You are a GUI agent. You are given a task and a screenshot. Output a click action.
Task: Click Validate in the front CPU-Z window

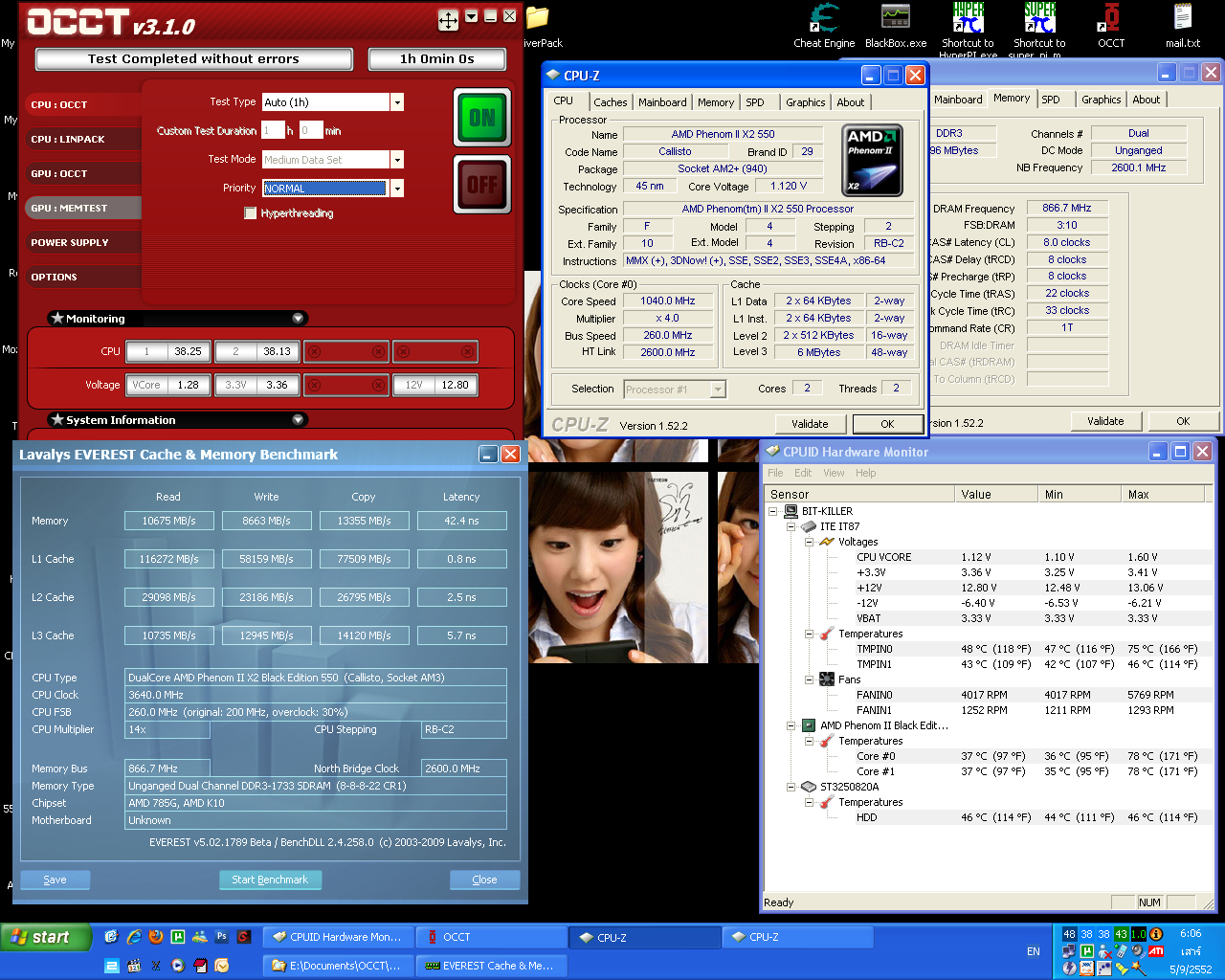point(810,424)
